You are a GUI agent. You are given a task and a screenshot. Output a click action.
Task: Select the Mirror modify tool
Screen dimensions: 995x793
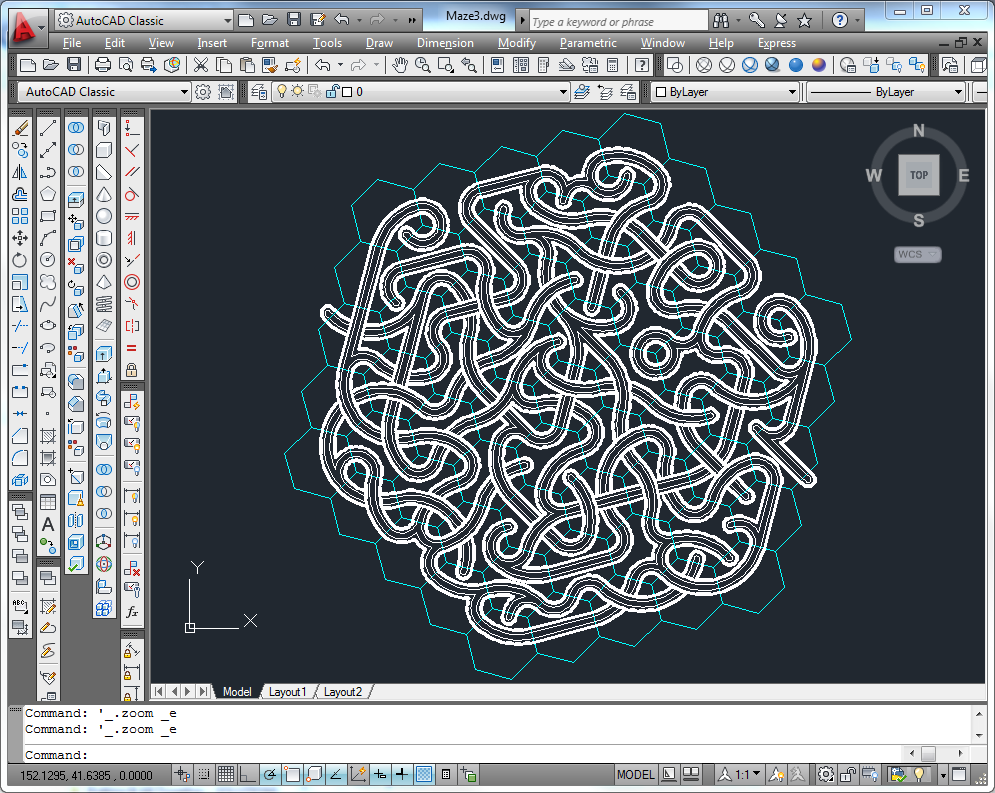tap(21, 172)
